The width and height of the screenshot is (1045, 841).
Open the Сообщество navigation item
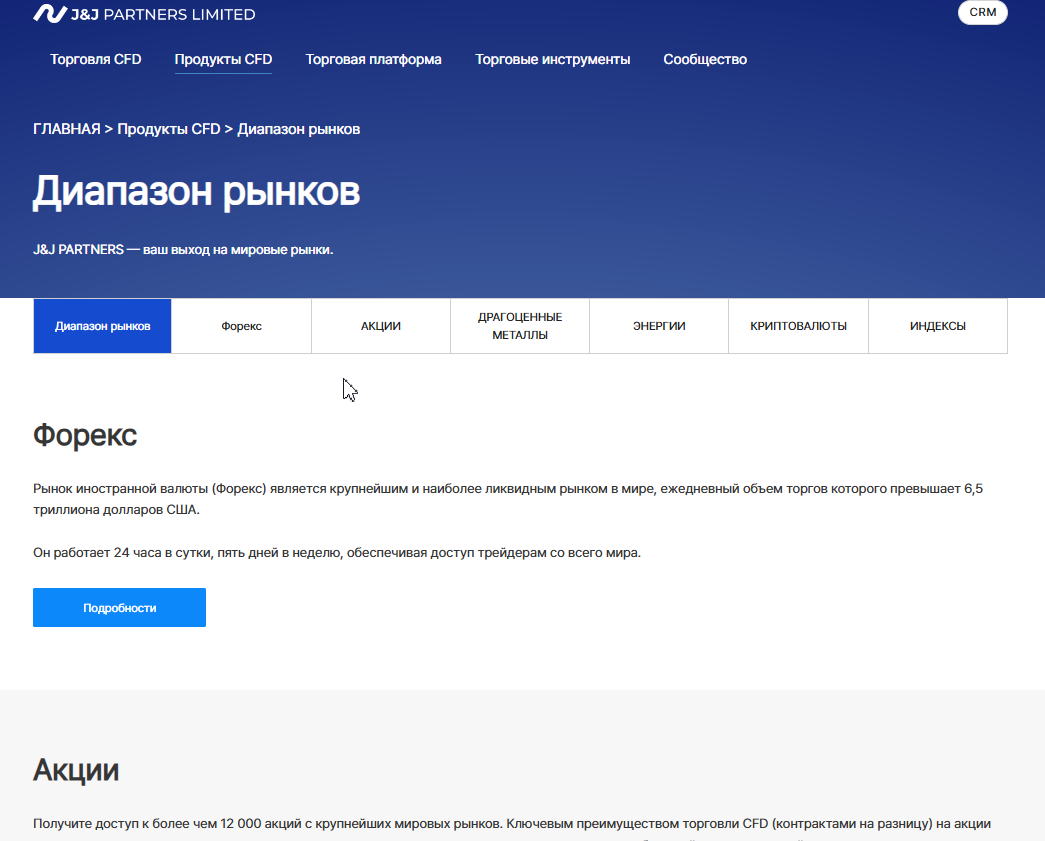coord(705,59)
